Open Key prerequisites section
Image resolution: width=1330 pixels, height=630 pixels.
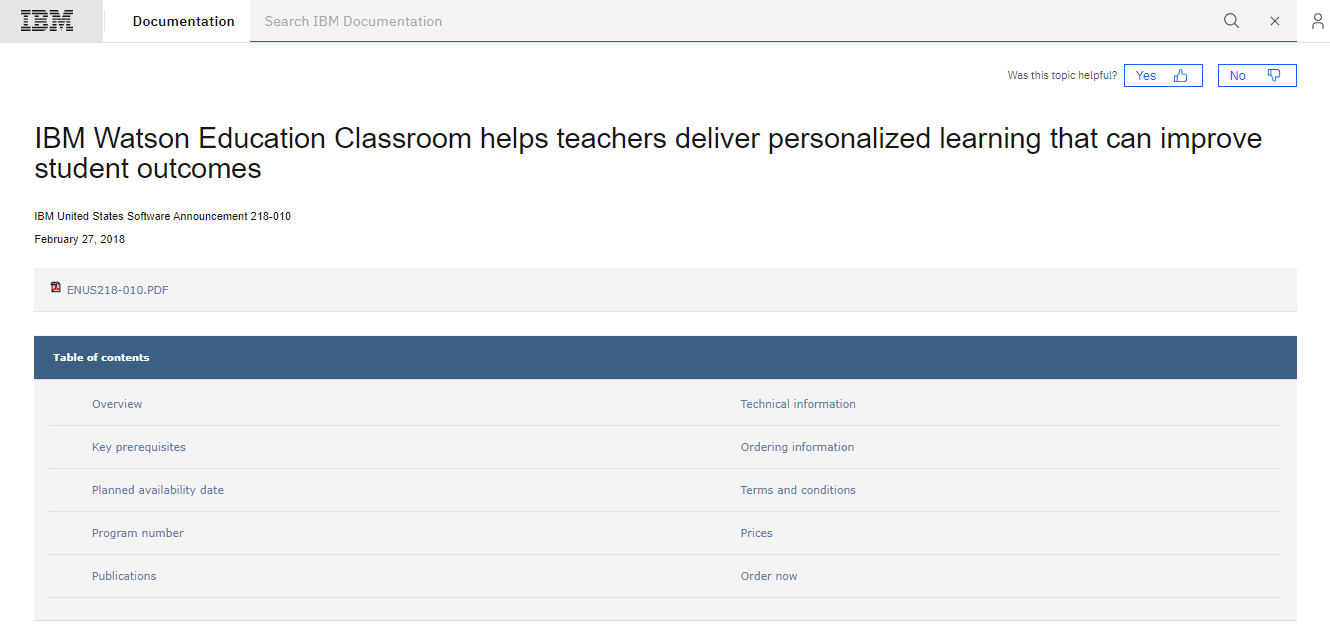click(x=139, y=446)
